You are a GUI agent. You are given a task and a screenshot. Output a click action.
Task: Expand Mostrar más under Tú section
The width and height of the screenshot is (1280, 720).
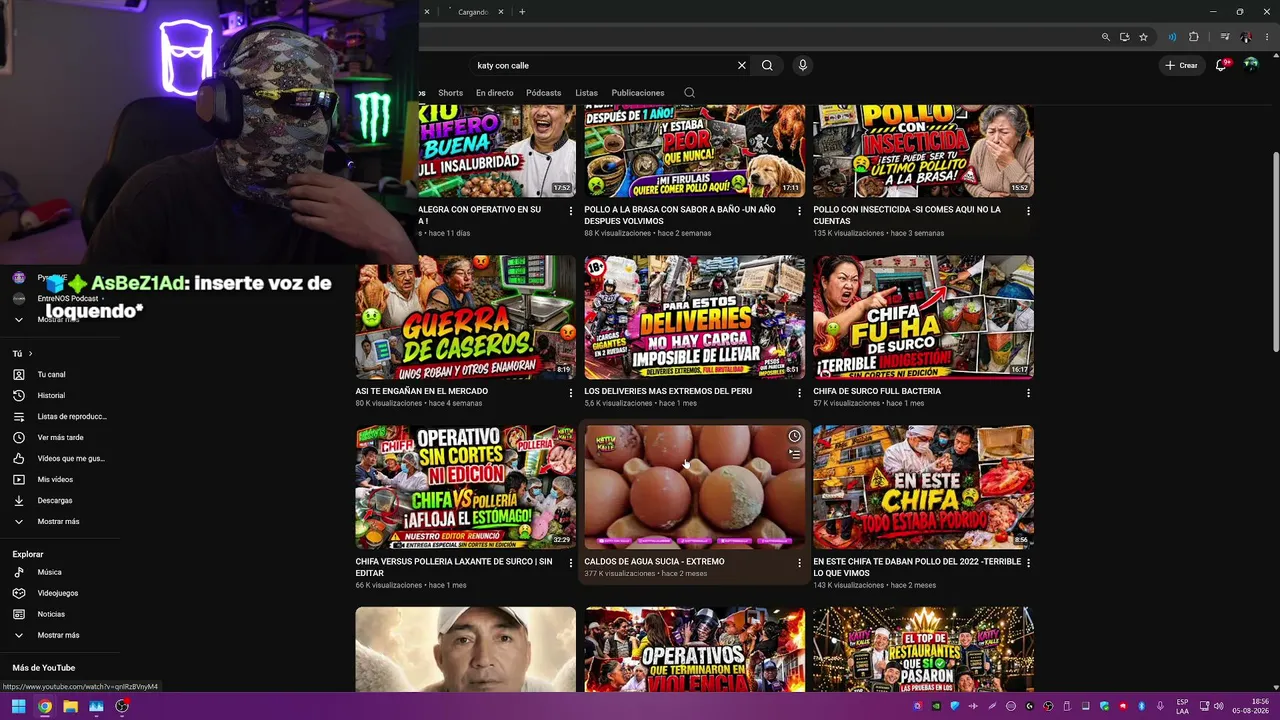point(59,522)
